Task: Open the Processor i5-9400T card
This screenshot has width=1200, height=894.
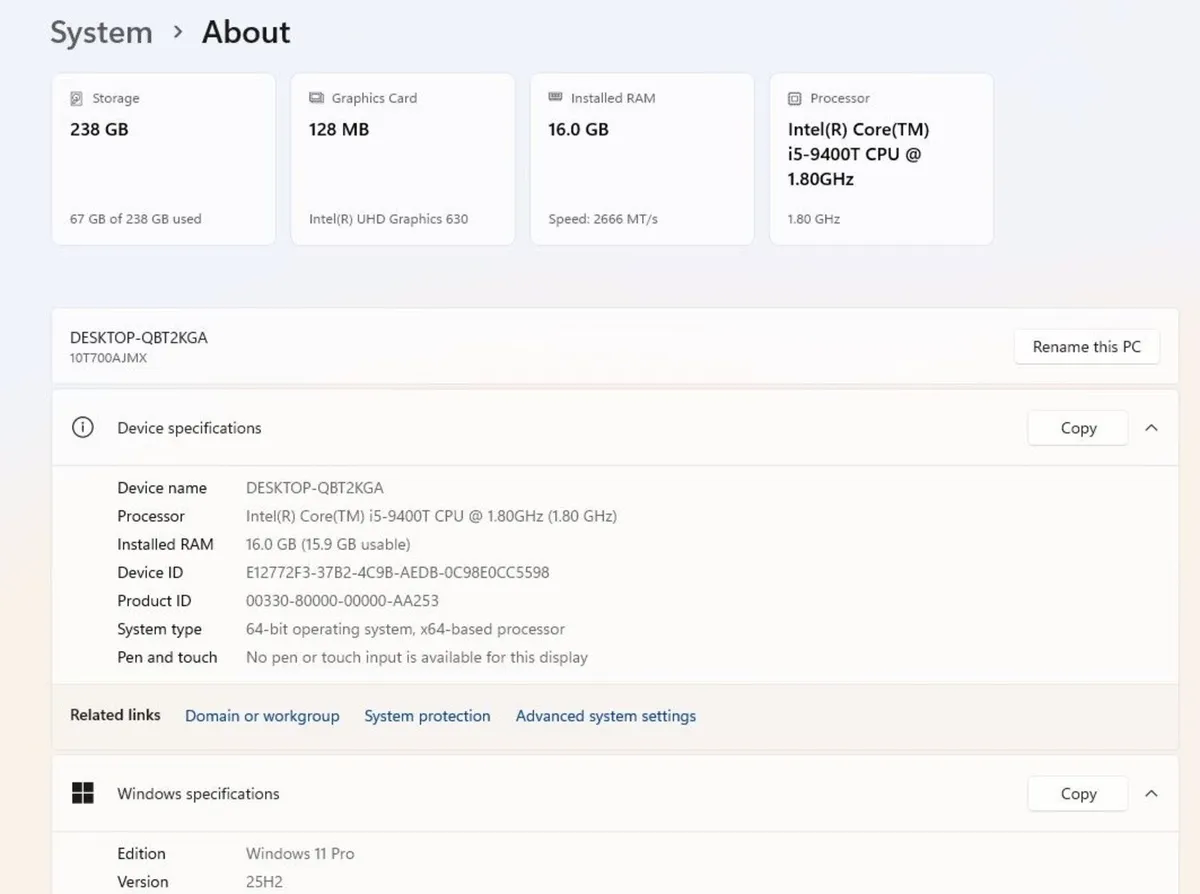Action: click(x=881, y=159)
